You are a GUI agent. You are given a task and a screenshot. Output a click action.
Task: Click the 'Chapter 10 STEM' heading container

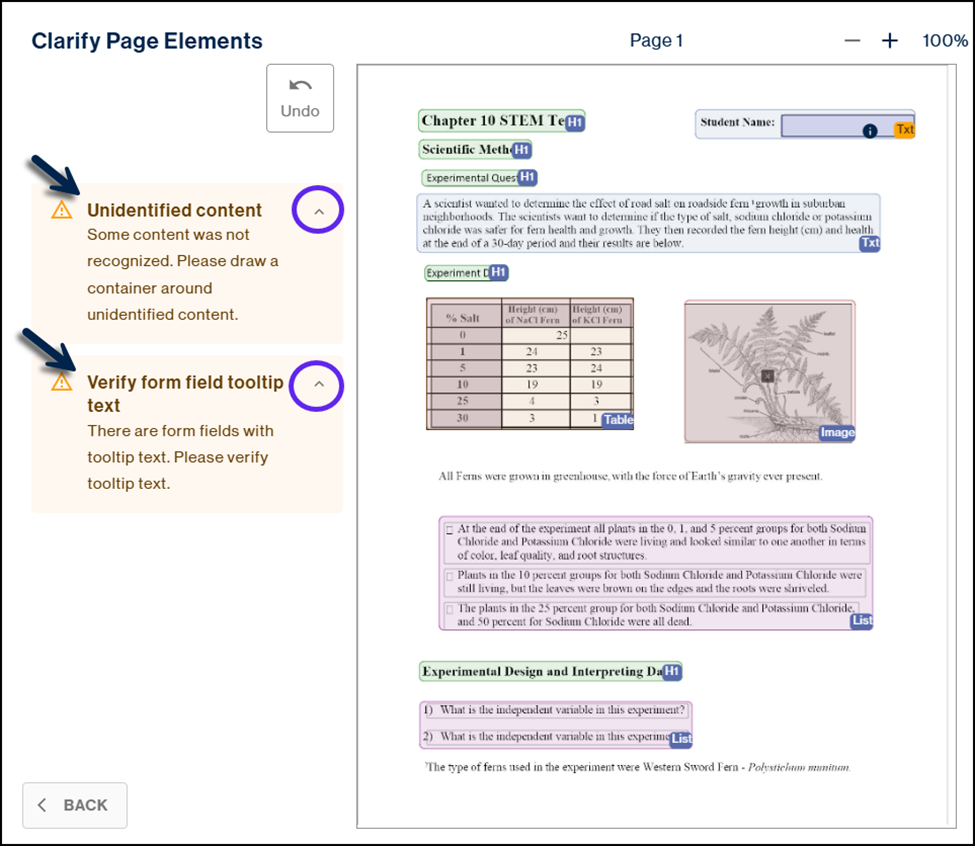click(501, 121)
